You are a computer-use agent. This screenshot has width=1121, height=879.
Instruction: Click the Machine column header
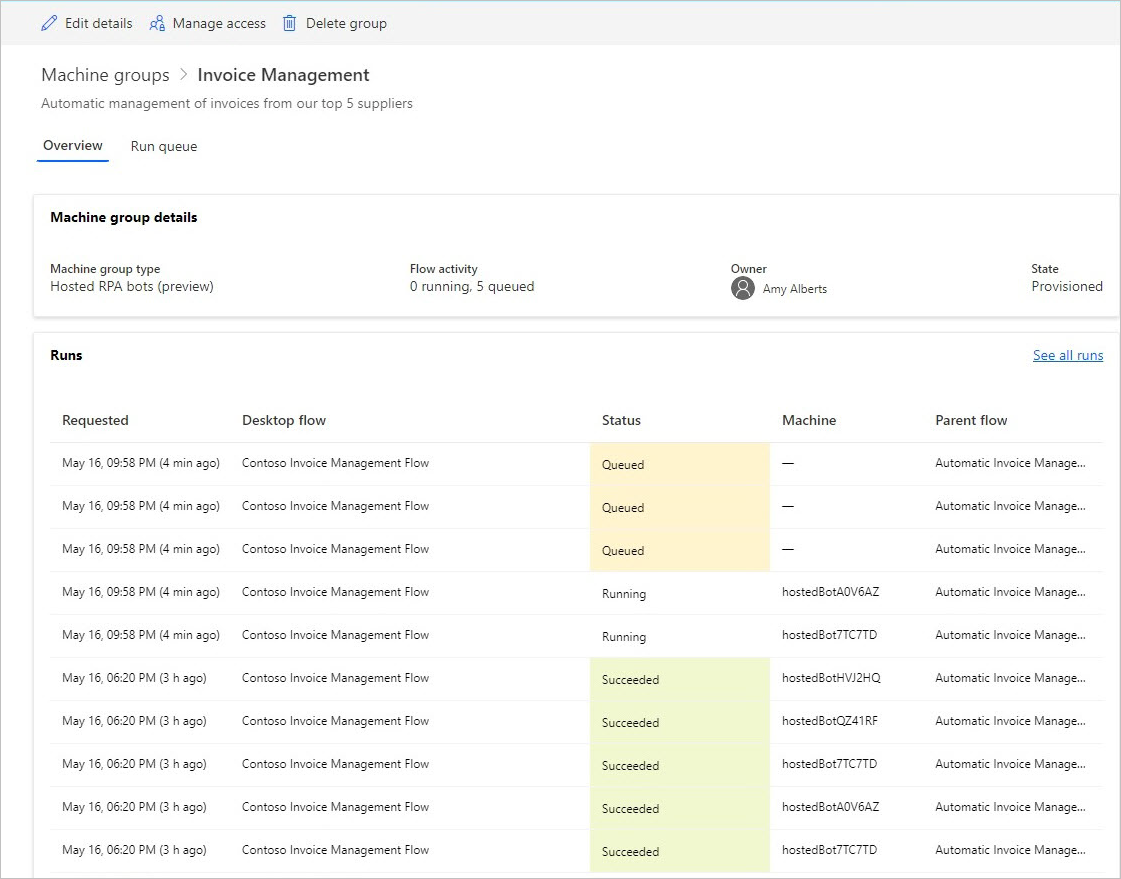808,420
